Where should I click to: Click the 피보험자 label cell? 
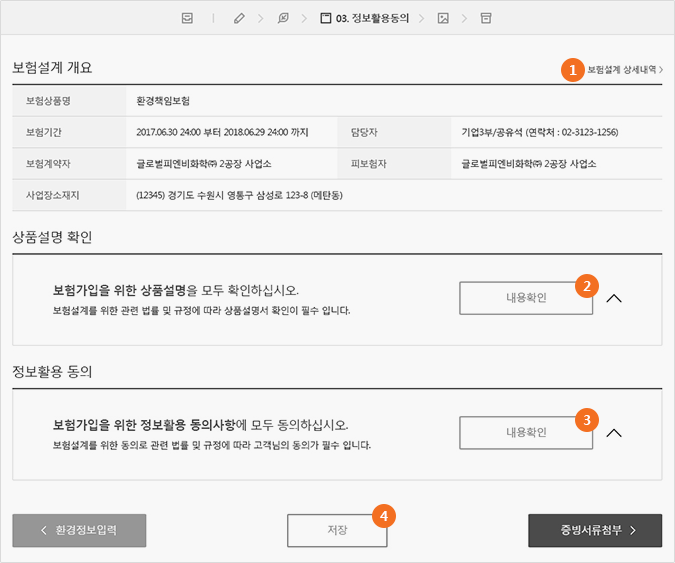394,164
